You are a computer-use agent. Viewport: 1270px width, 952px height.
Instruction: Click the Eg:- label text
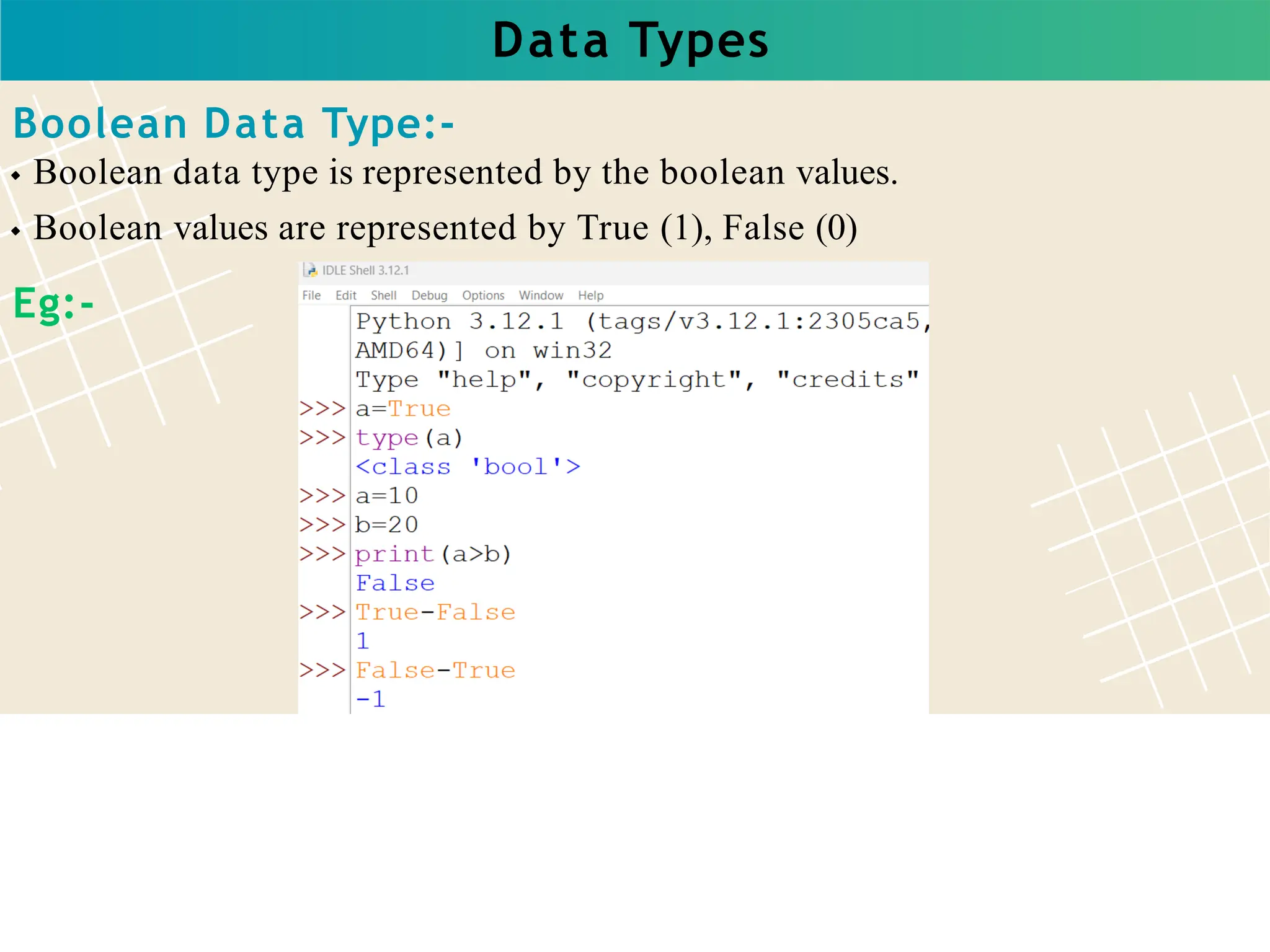point(54,304)
